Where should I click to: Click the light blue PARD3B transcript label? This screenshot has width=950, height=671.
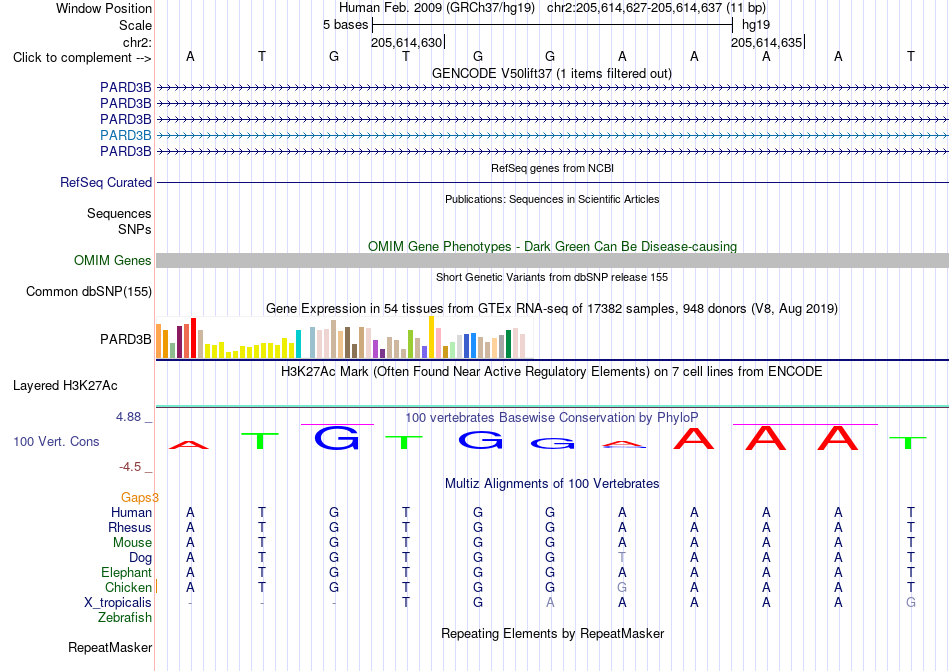coord(125,135)
